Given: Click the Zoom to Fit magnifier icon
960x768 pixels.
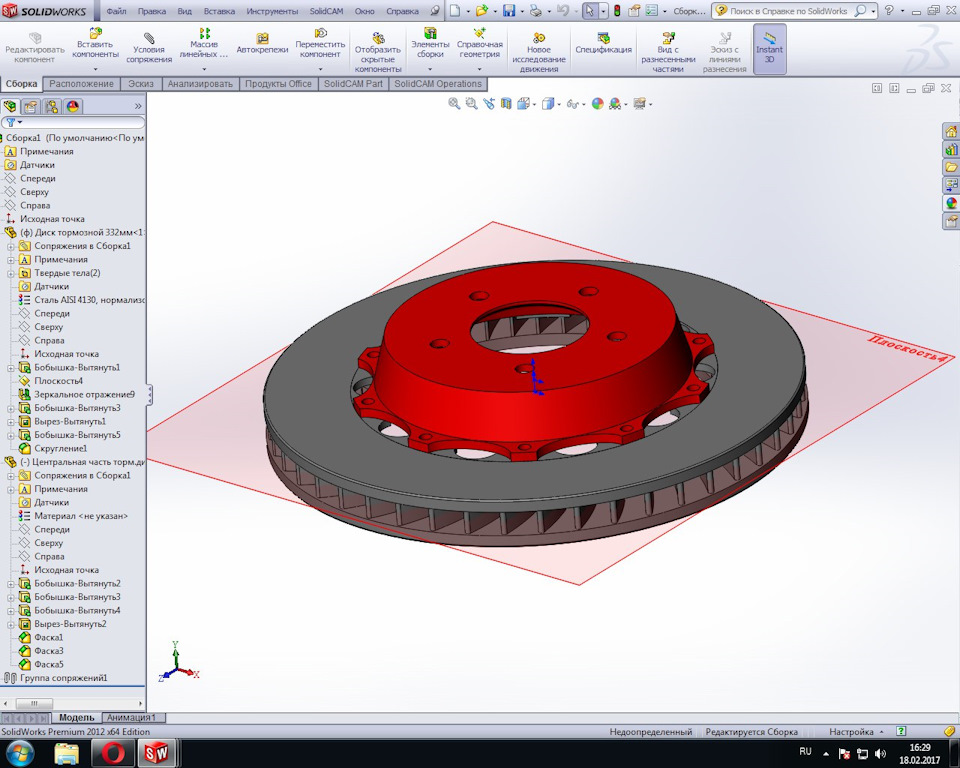Looking at the screenshot, I should (454, 103).
